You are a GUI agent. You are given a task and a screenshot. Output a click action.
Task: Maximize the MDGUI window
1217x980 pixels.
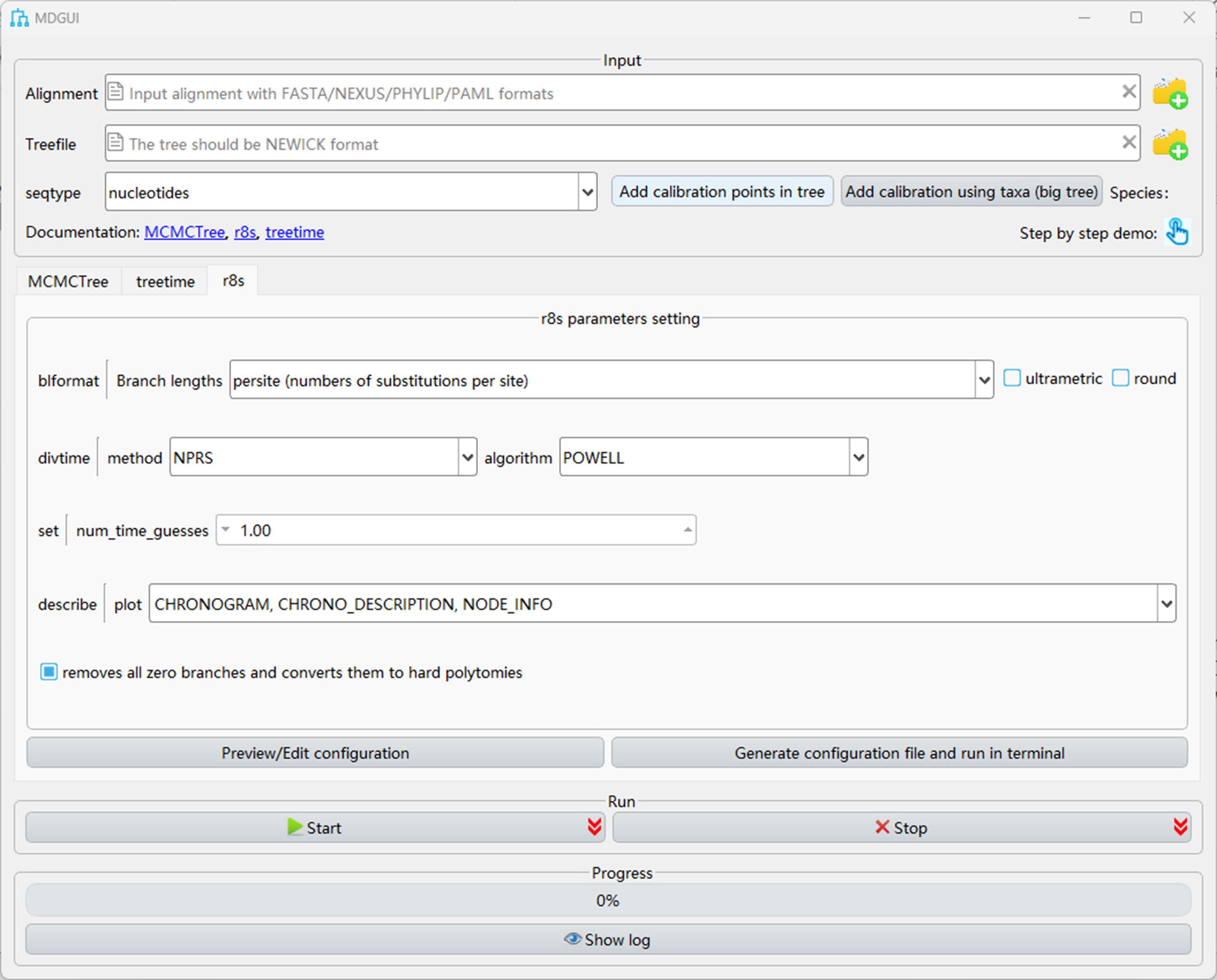click(1136, 18)
